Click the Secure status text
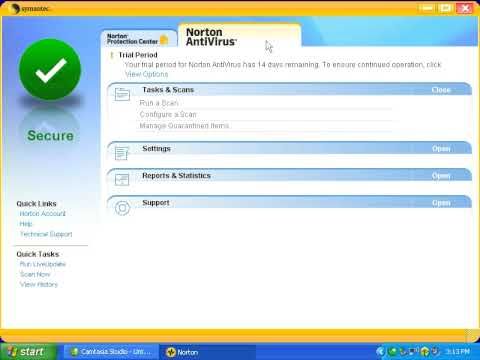 [x=50, y=136]
